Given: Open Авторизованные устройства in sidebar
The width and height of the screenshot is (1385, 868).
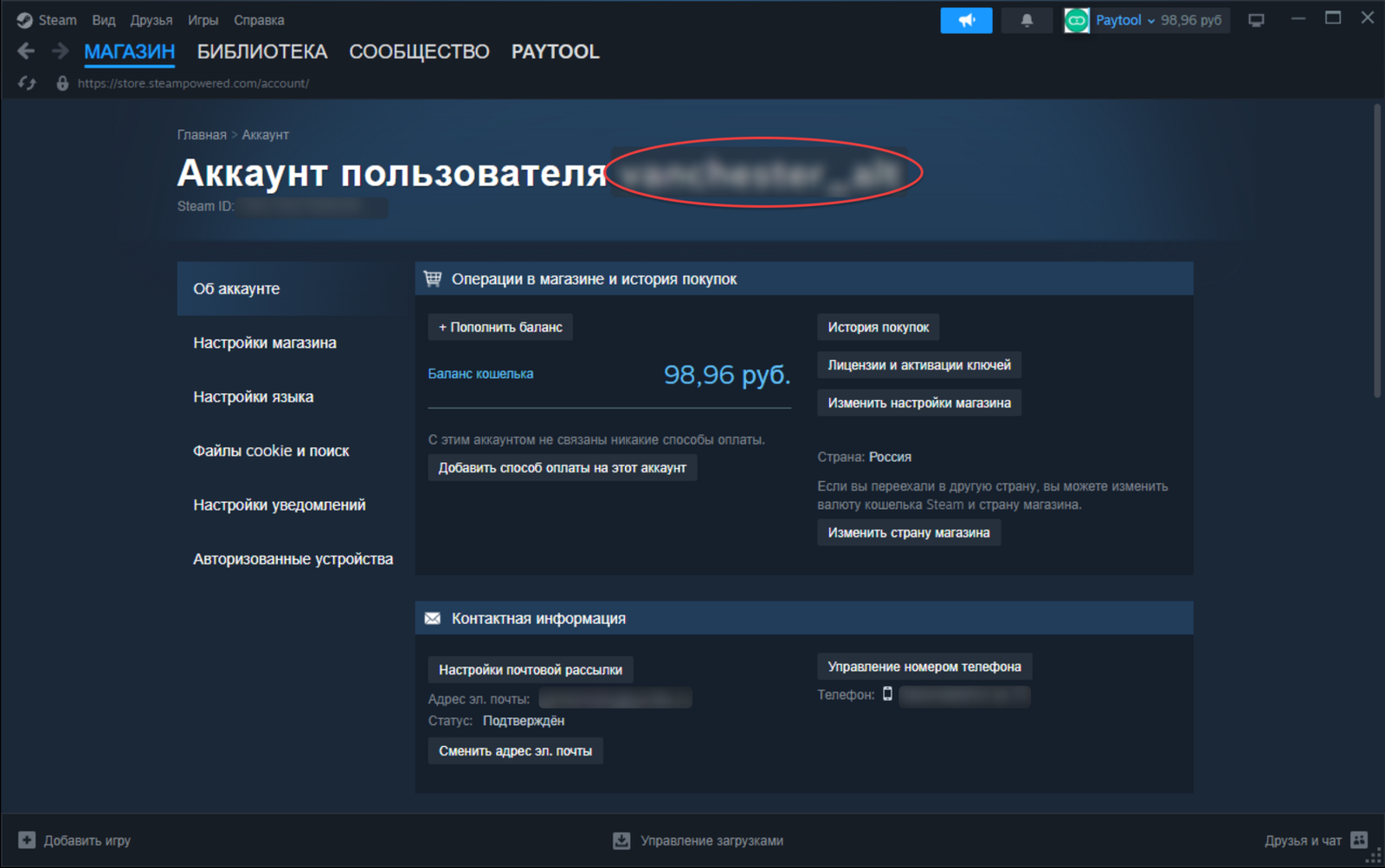Looking at the screenshot, I should pyautogui.click(x=293, y=559).
